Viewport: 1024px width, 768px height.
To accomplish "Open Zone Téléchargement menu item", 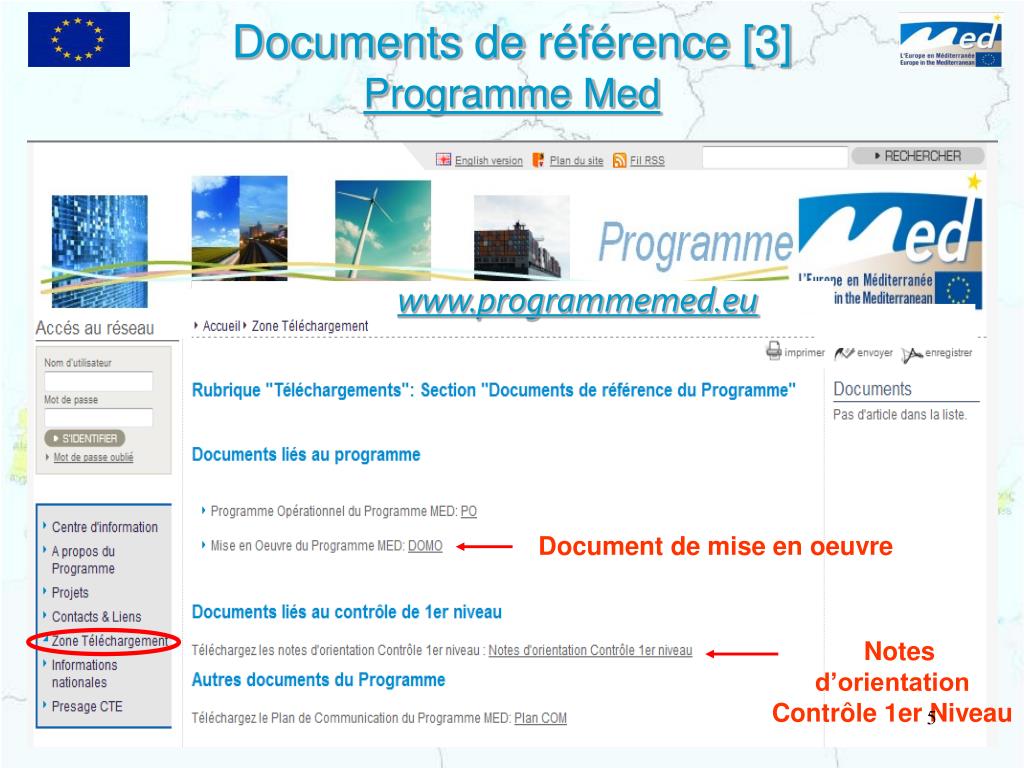I will pyautogui.click(x=110, y=641).
